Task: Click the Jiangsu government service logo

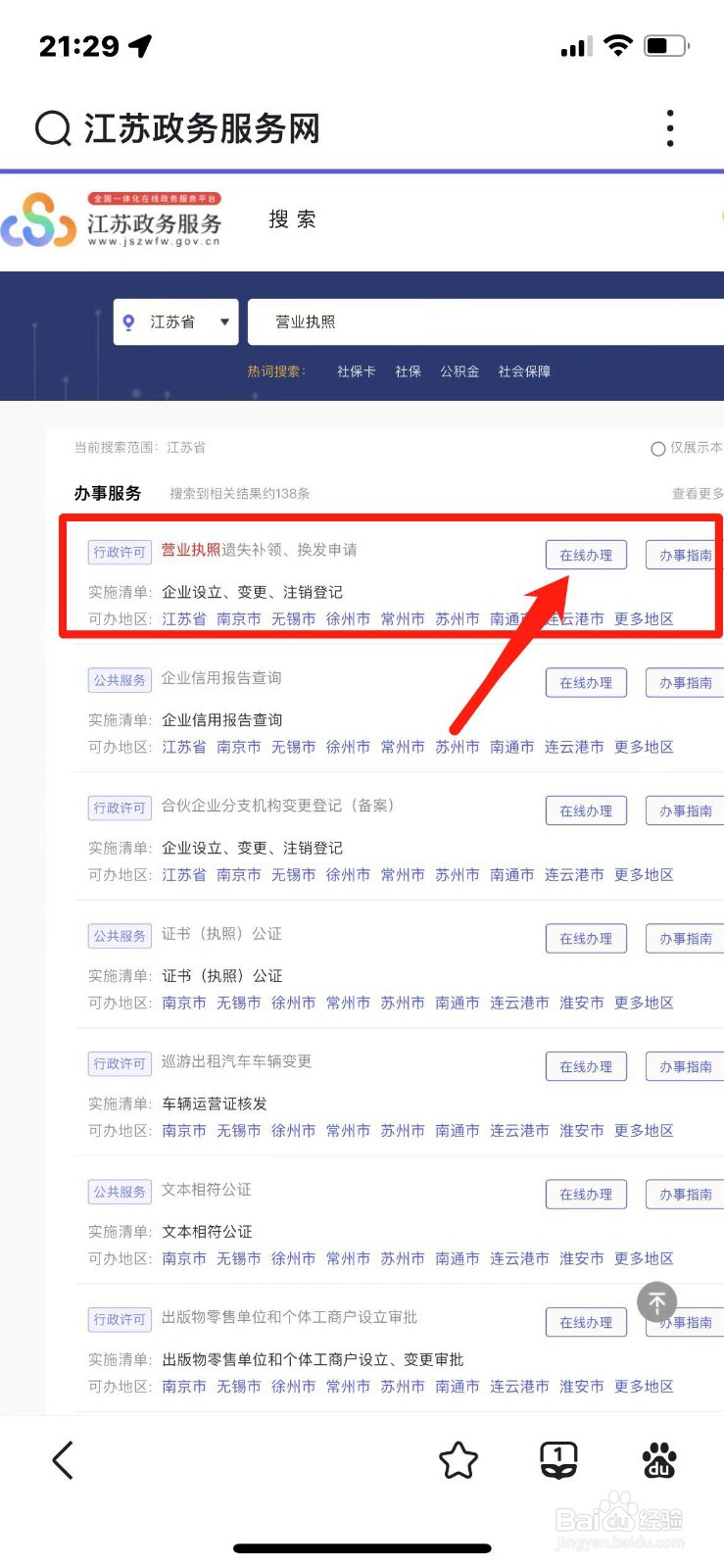Action: [x=112, y=220]
